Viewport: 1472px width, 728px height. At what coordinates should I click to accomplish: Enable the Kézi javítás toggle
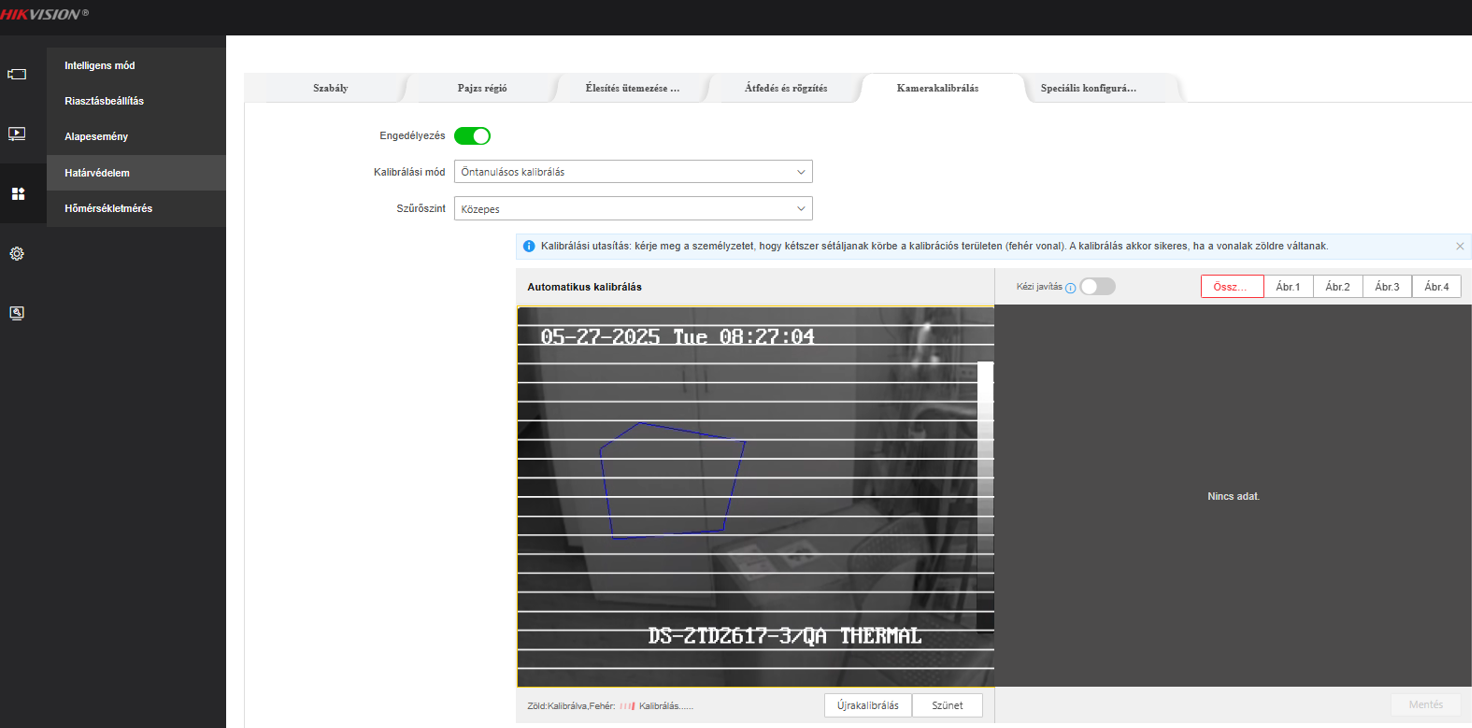[1097, 287]
